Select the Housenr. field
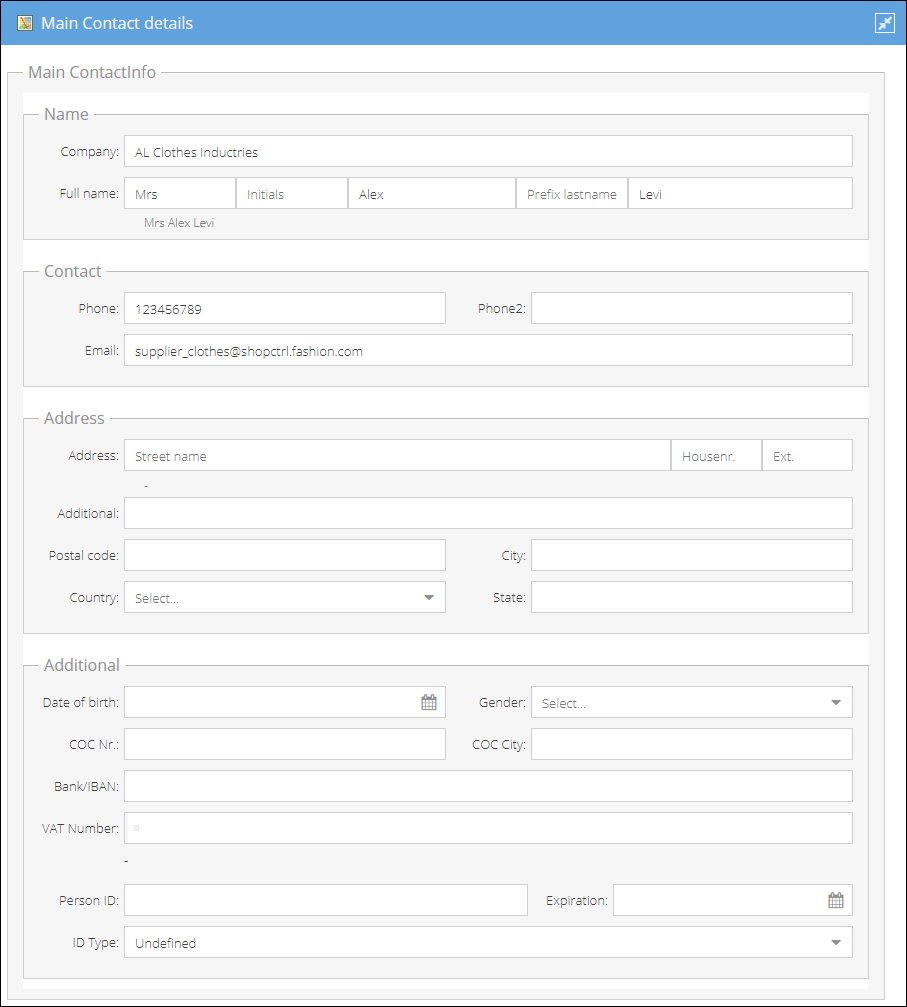 (716, 455)
